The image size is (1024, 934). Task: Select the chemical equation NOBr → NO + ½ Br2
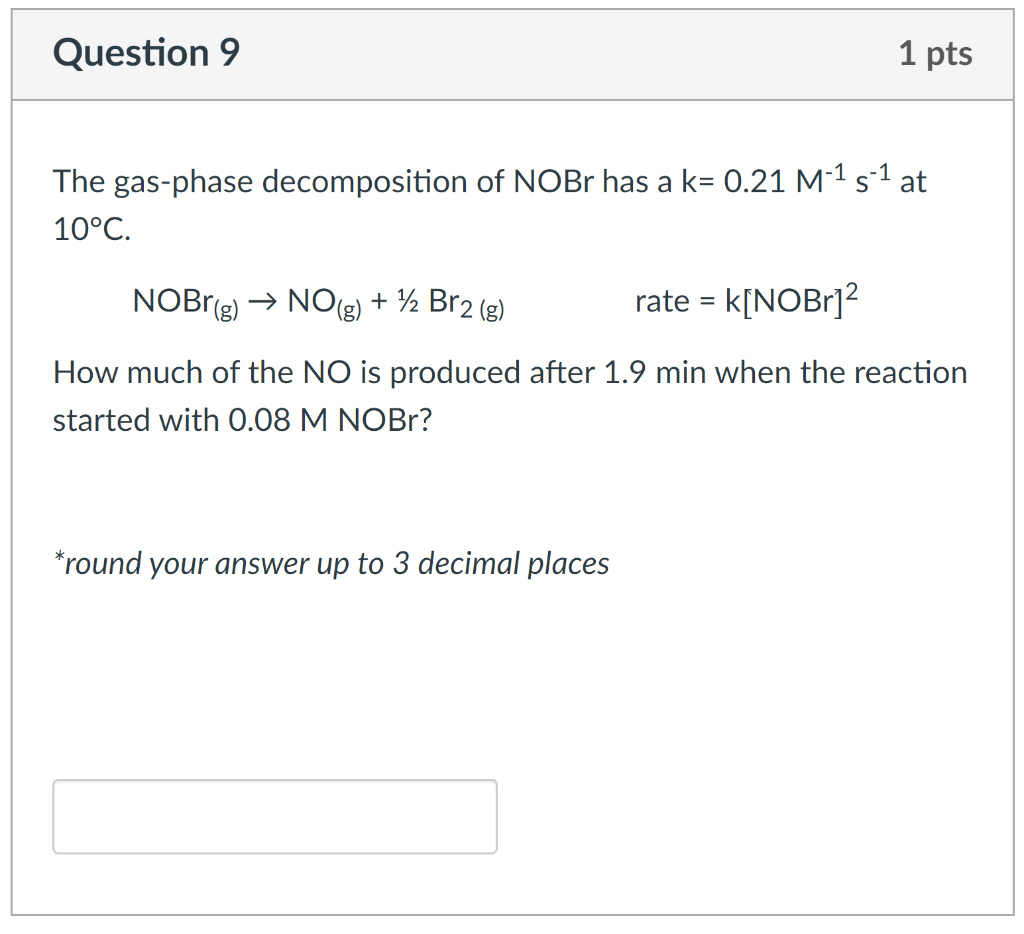318,302
